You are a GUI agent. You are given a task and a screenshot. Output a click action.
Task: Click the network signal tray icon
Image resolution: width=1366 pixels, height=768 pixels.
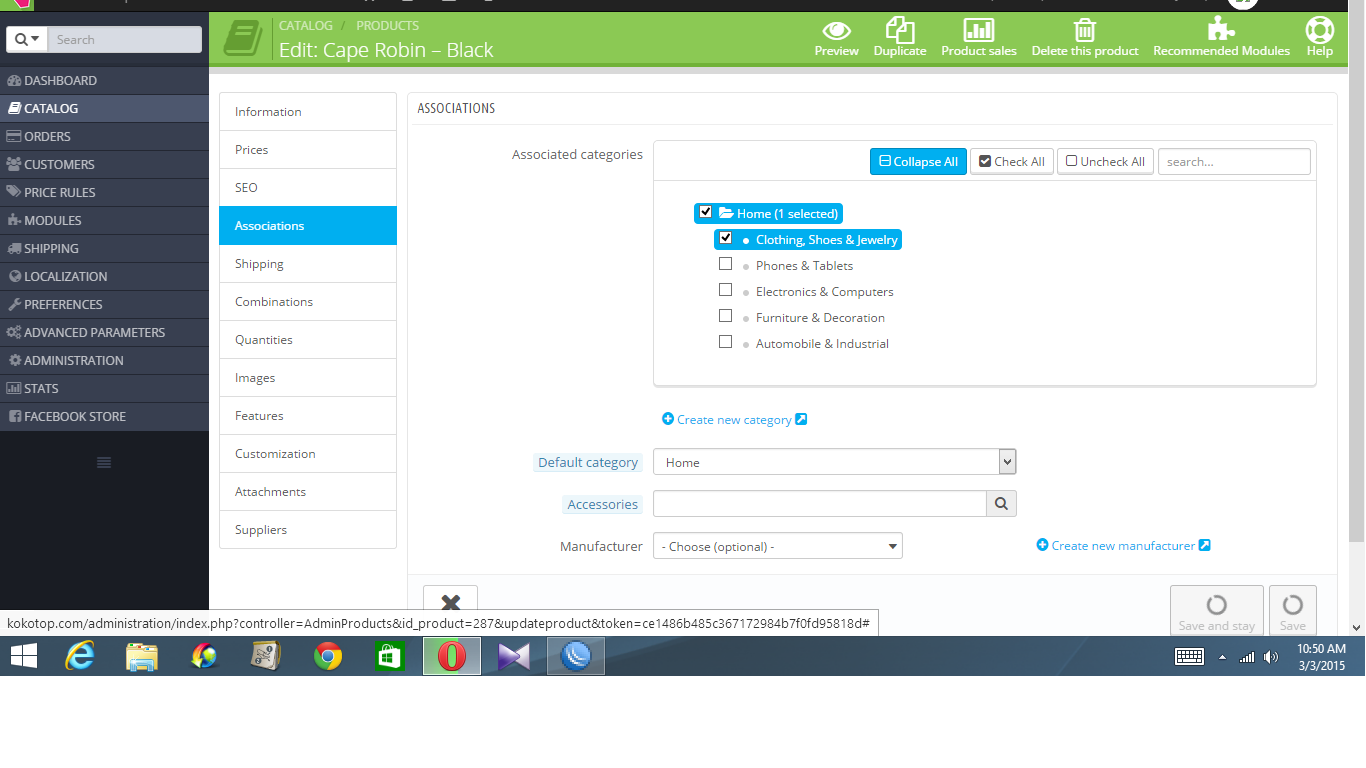1247,657
